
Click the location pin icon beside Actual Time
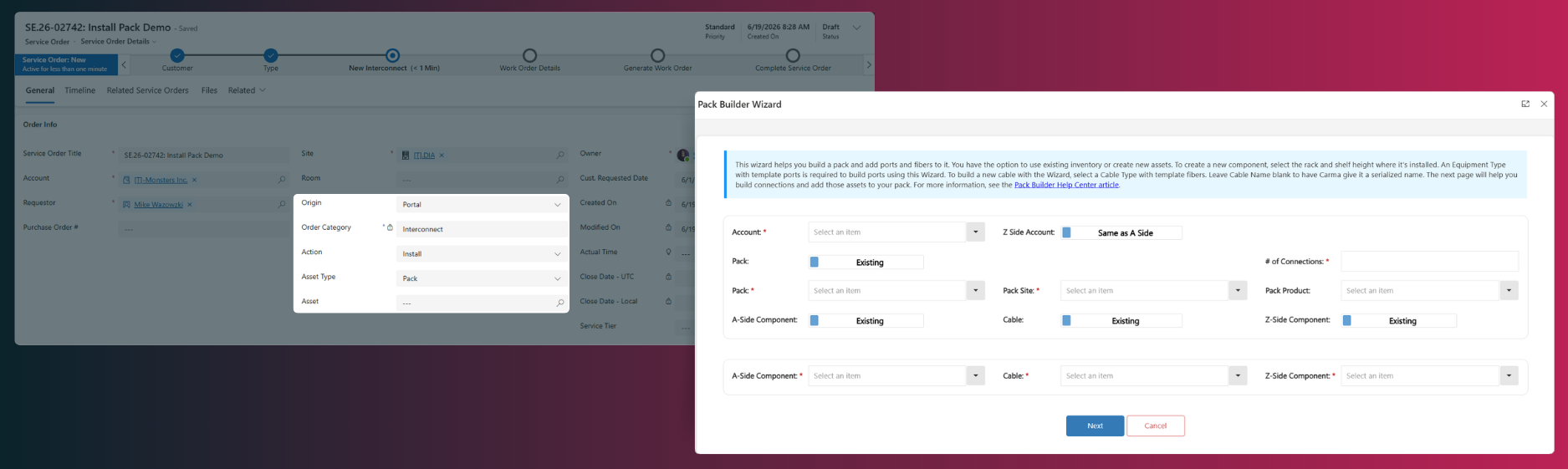coord(668,252)
